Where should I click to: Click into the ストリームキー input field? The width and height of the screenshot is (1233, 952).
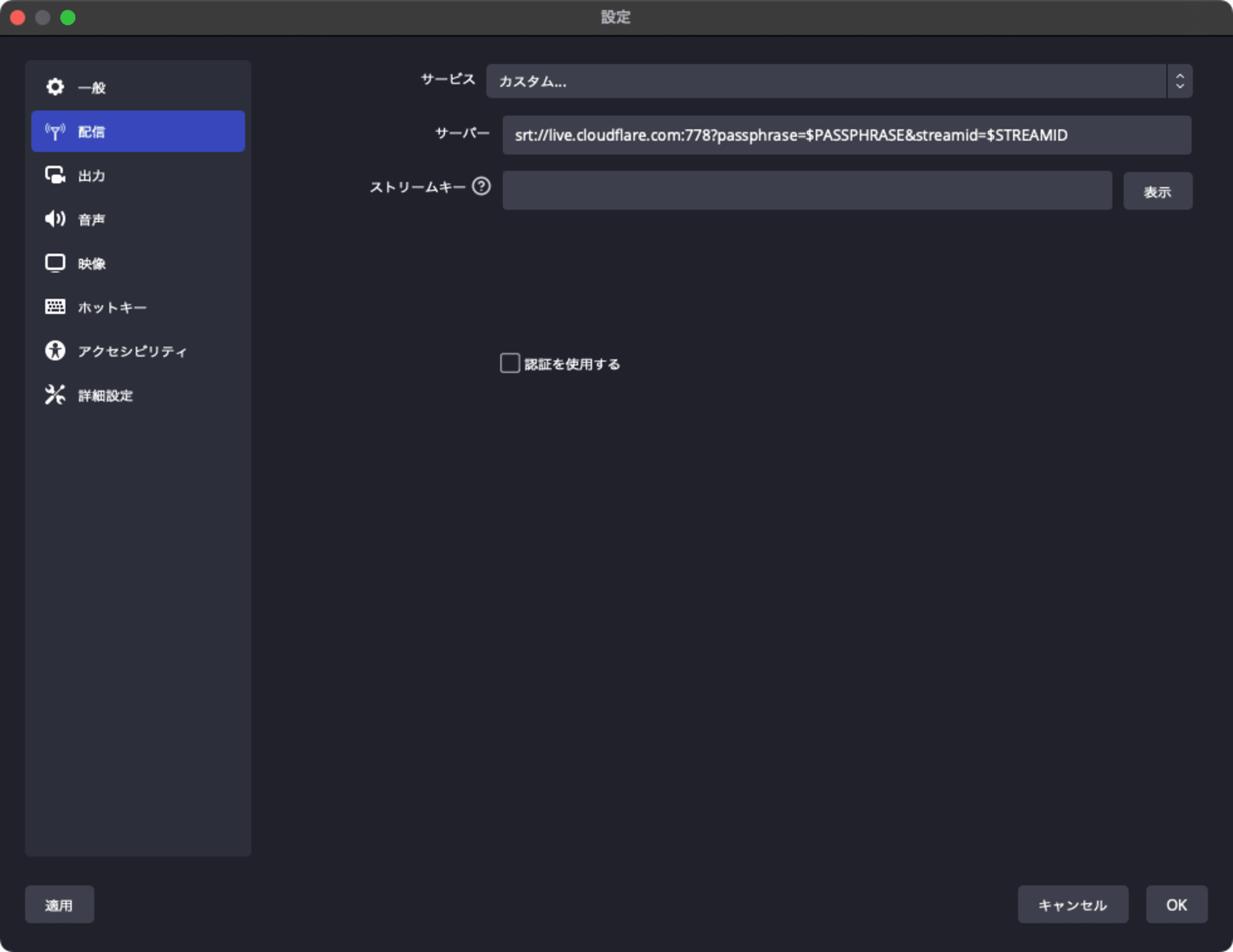point(807,190)
